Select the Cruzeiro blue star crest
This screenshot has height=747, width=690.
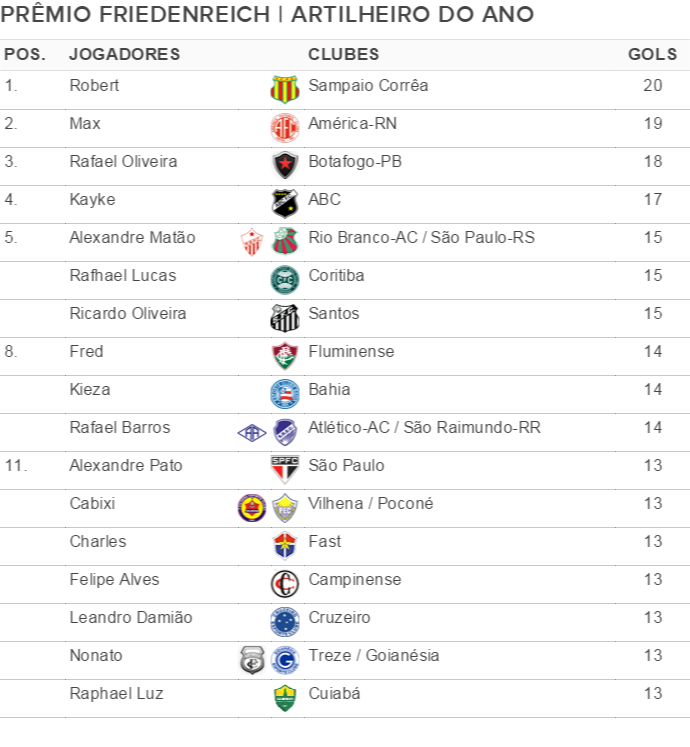click(285, 622)
